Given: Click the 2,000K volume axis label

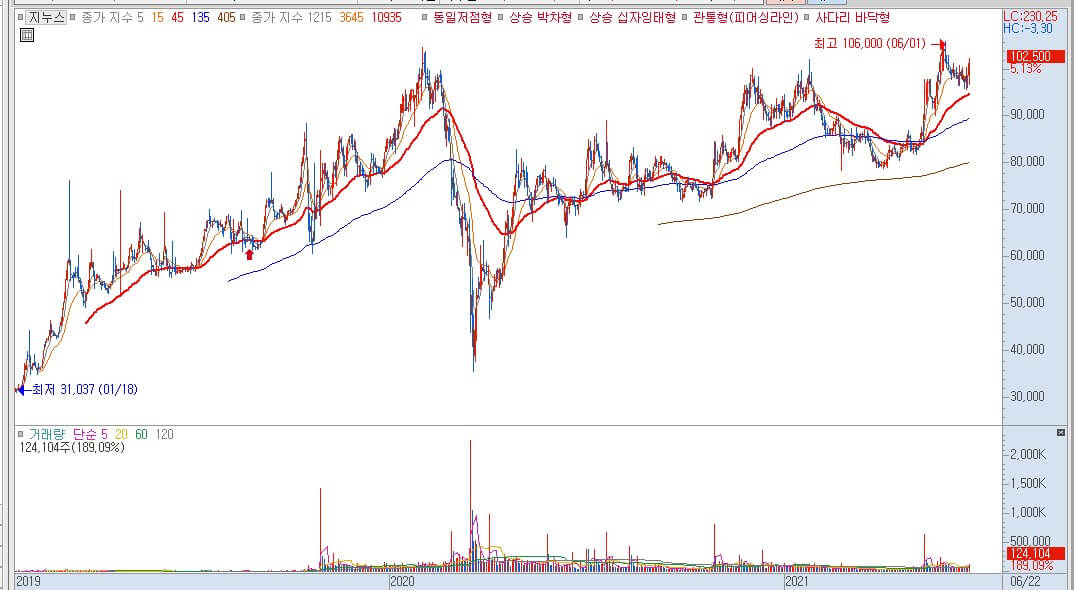Looking at the screenshot, I should tap(1030, 454).
